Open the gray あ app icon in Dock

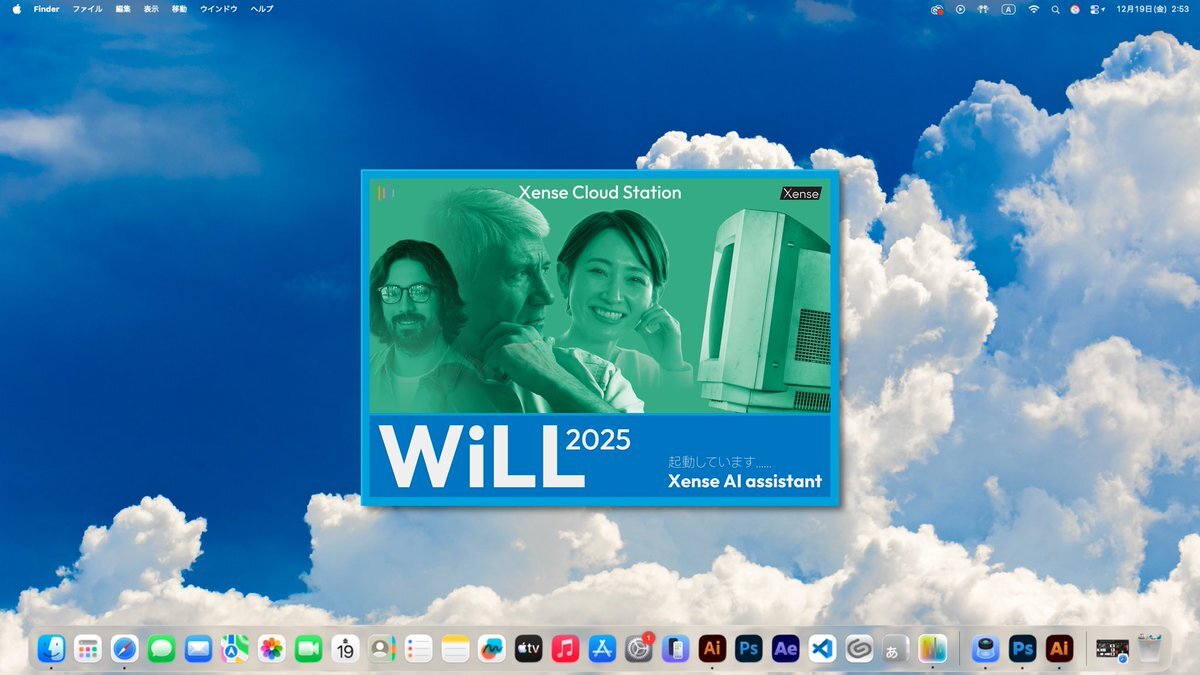tap(895, 649)
